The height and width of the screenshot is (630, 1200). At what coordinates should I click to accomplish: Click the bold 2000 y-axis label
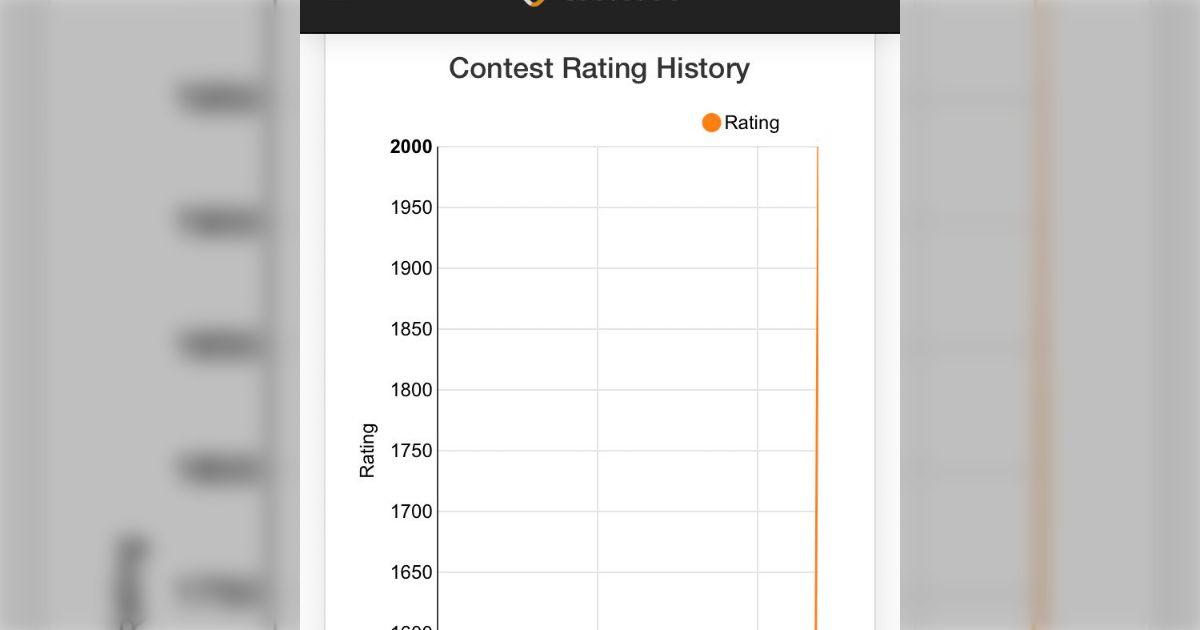411,147
